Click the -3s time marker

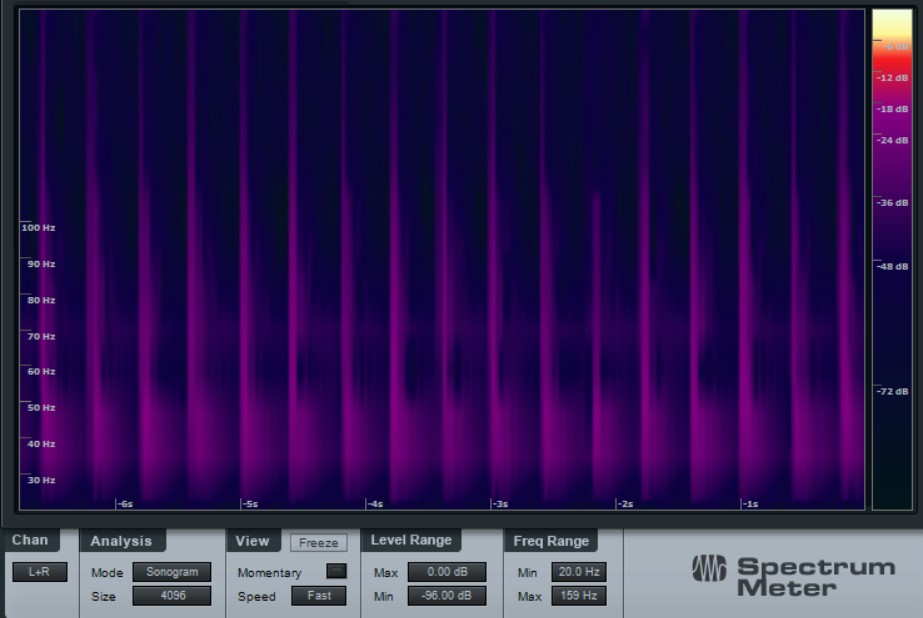500,504
